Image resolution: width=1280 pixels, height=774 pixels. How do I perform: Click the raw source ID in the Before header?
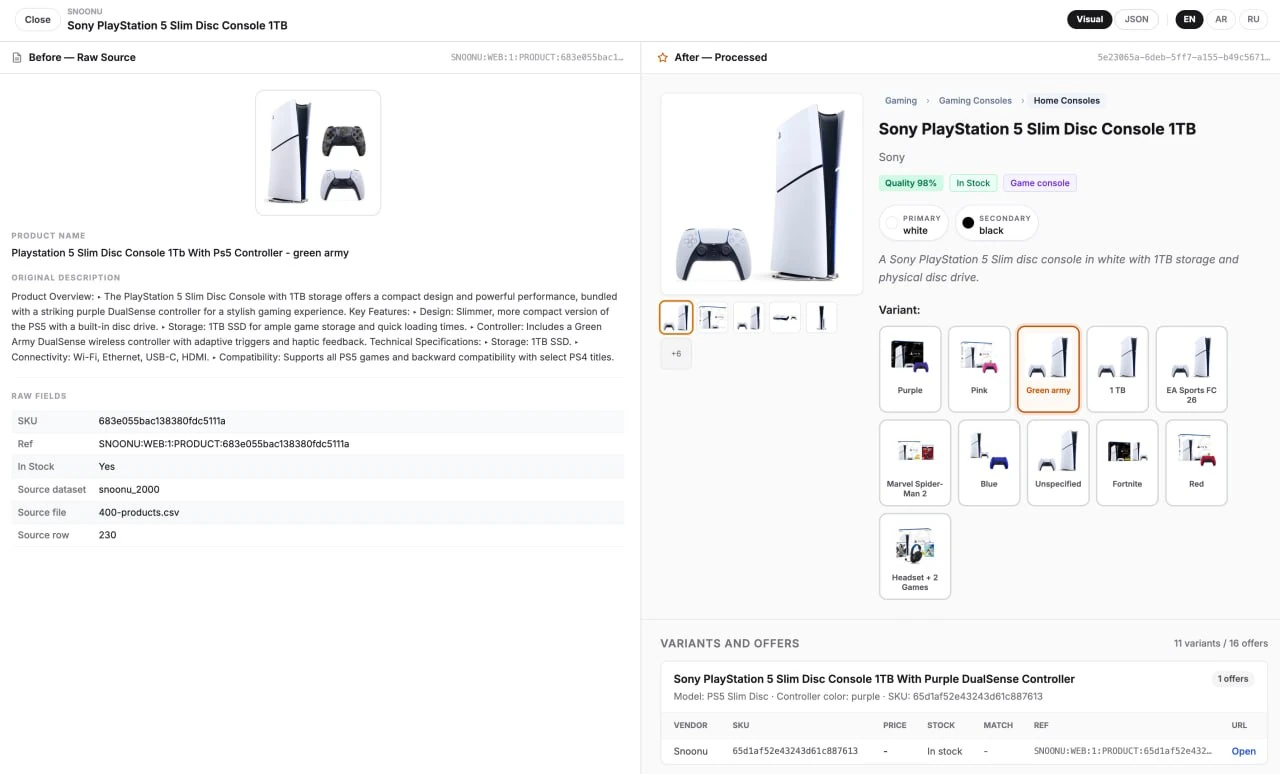[538, 58]
